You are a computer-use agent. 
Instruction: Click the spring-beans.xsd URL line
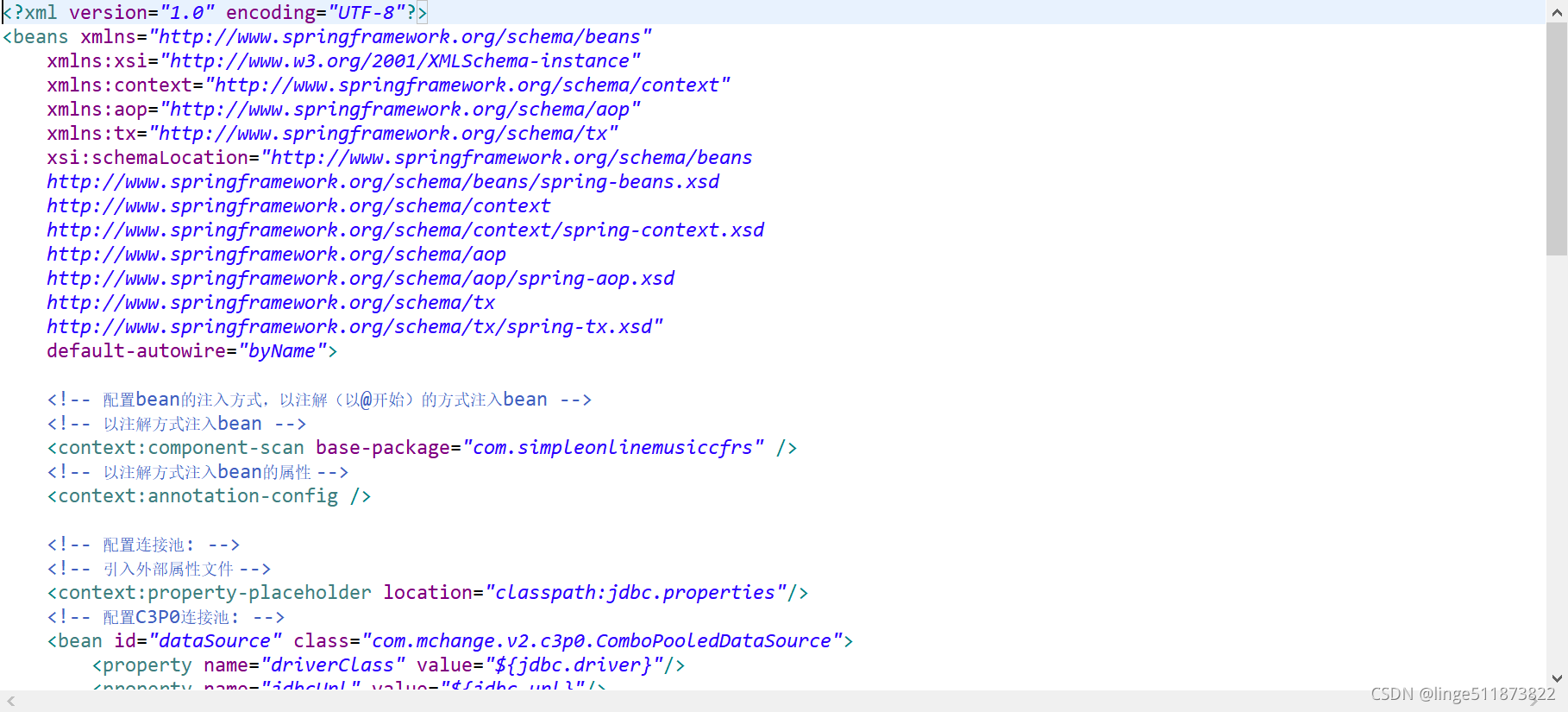point(383,182)
